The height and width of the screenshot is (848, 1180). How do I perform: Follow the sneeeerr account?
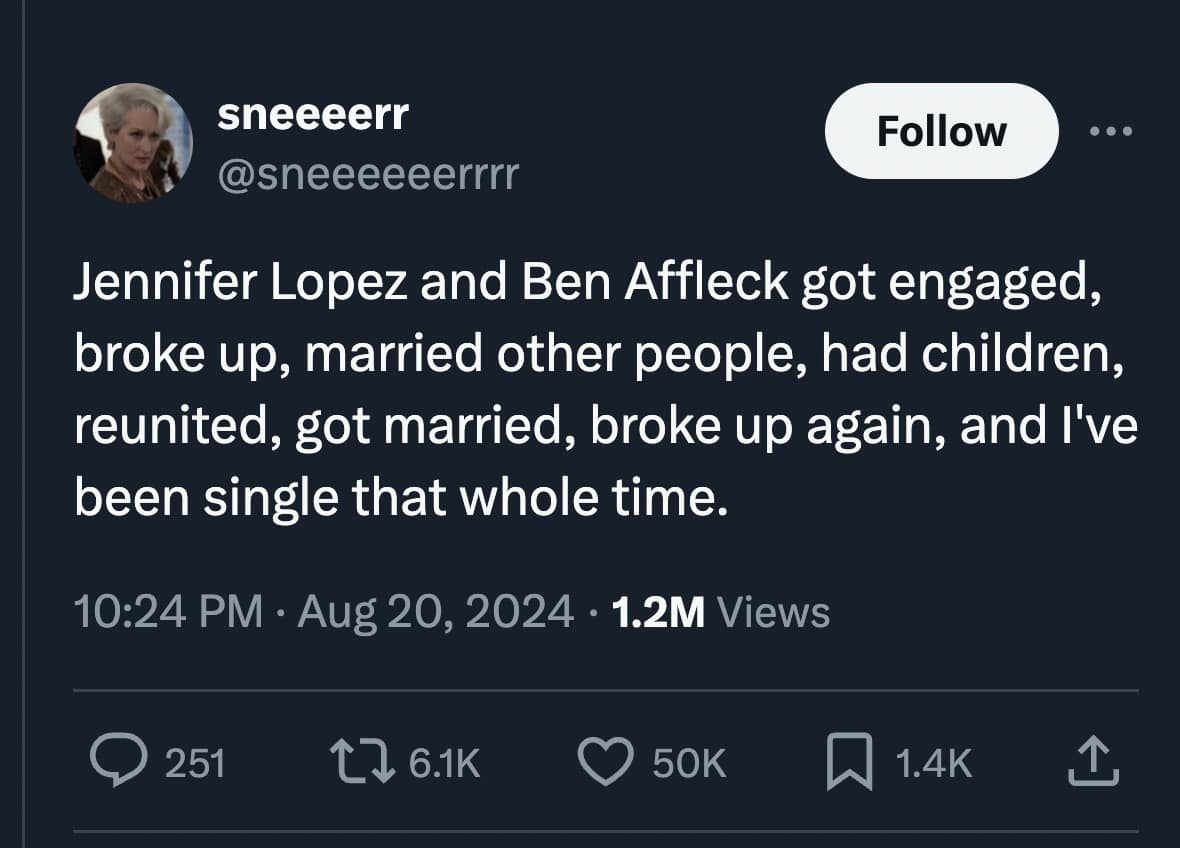[x=940, y=131]
